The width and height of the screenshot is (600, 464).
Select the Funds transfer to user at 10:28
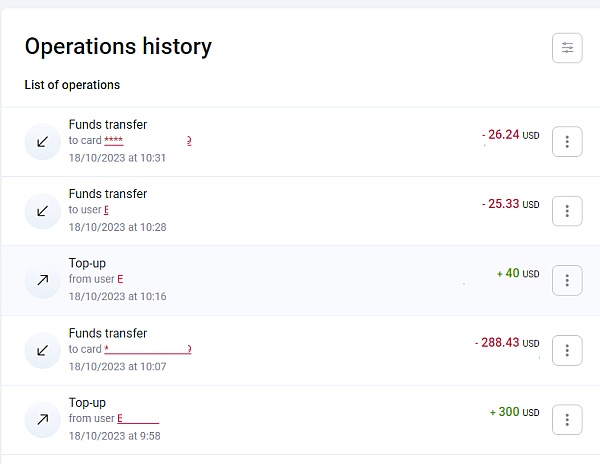108,194
